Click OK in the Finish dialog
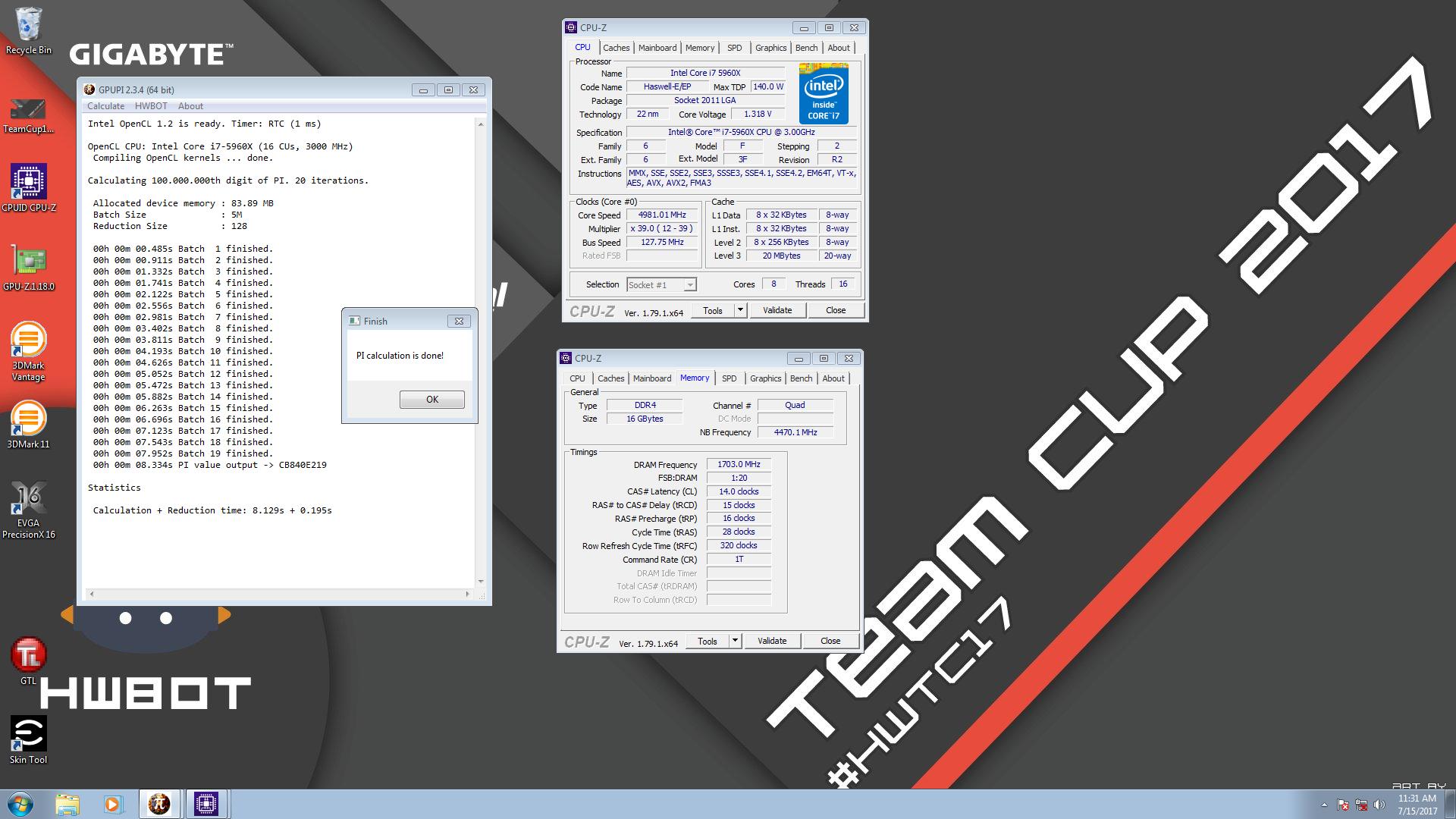Screen dimensions: 1456x819 pyautogui.click(x=432, y=400)
